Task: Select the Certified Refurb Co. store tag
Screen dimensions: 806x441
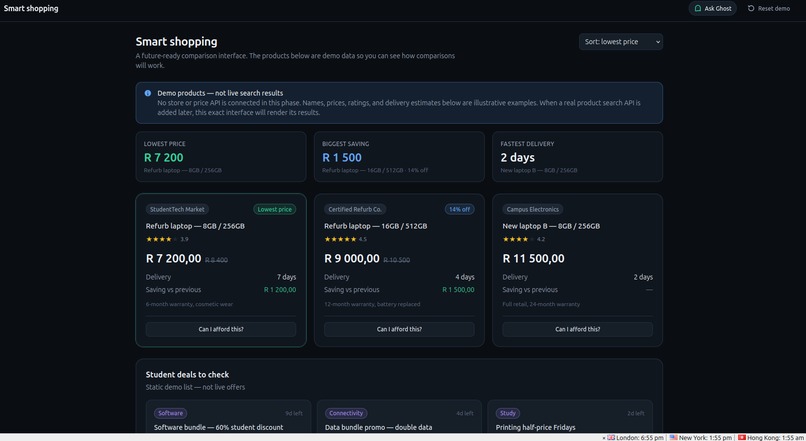Action: [355, 209]
